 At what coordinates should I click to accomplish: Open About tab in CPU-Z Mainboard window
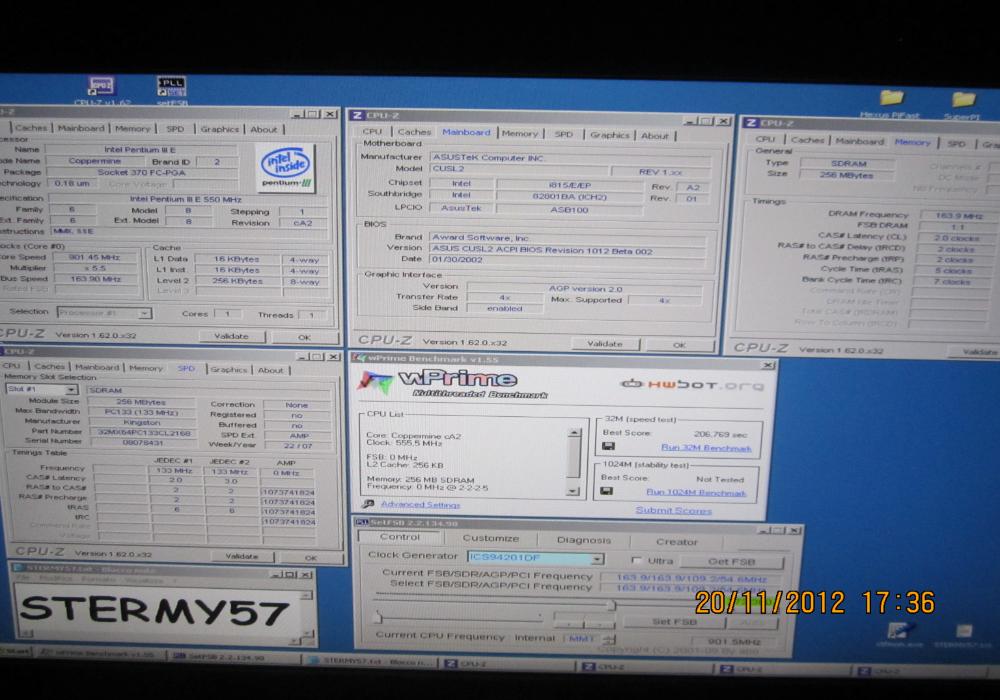[x=655, y=136]
